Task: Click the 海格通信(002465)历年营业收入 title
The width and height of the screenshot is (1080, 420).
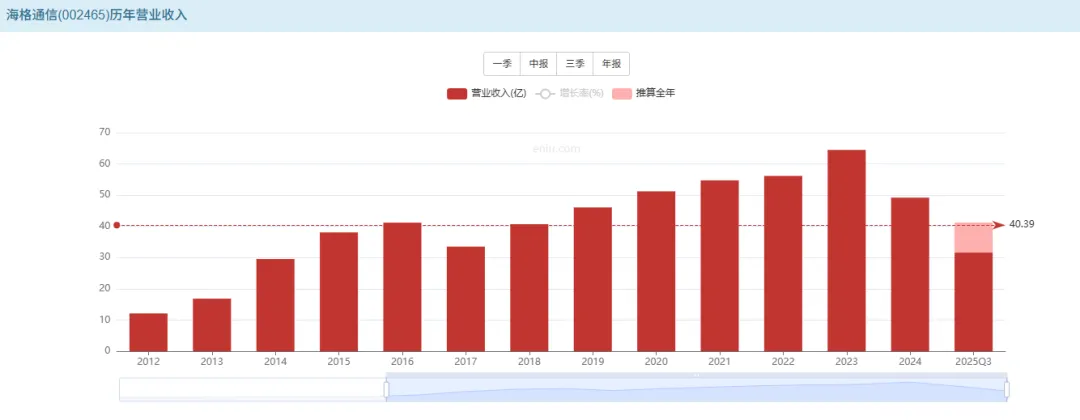Action: [97, 15]
